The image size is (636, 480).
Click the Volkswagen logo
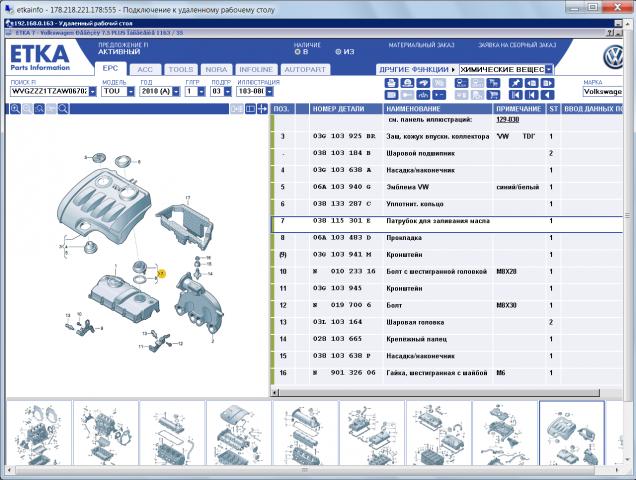613,57
